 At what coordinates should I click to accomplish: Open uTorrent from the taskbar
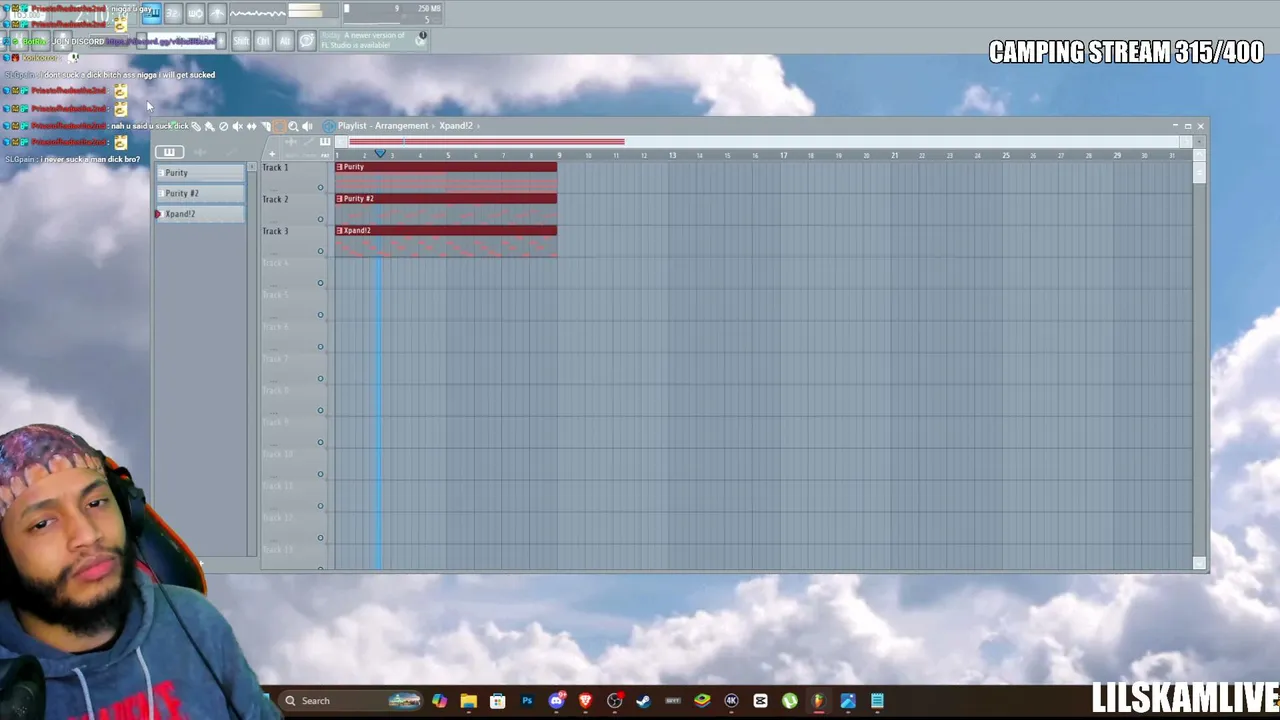789,701
